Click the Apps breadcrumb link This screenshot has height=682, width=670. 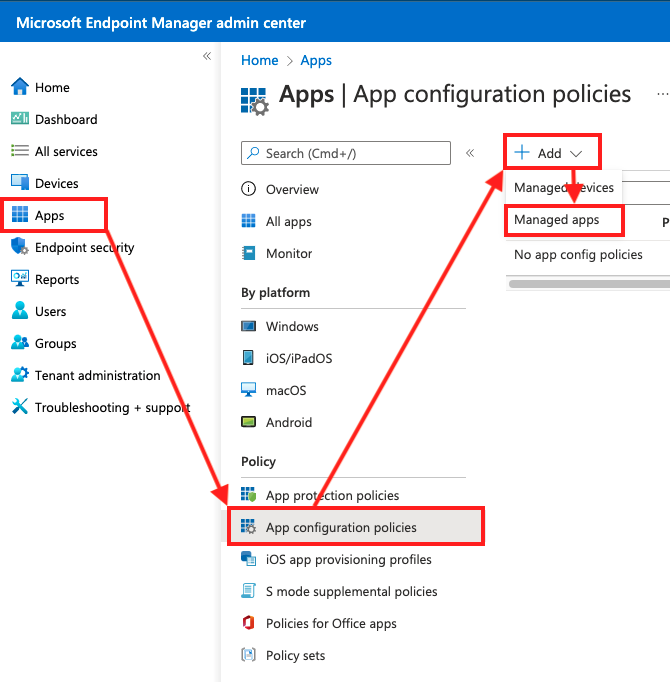point(316,60)
